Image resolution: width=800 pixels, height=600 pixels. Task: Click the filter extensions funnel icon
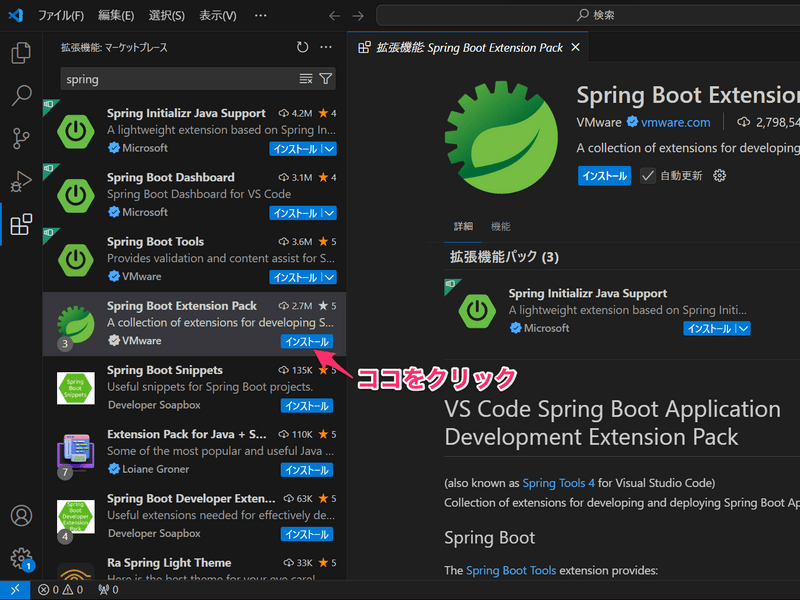[326, 79]
